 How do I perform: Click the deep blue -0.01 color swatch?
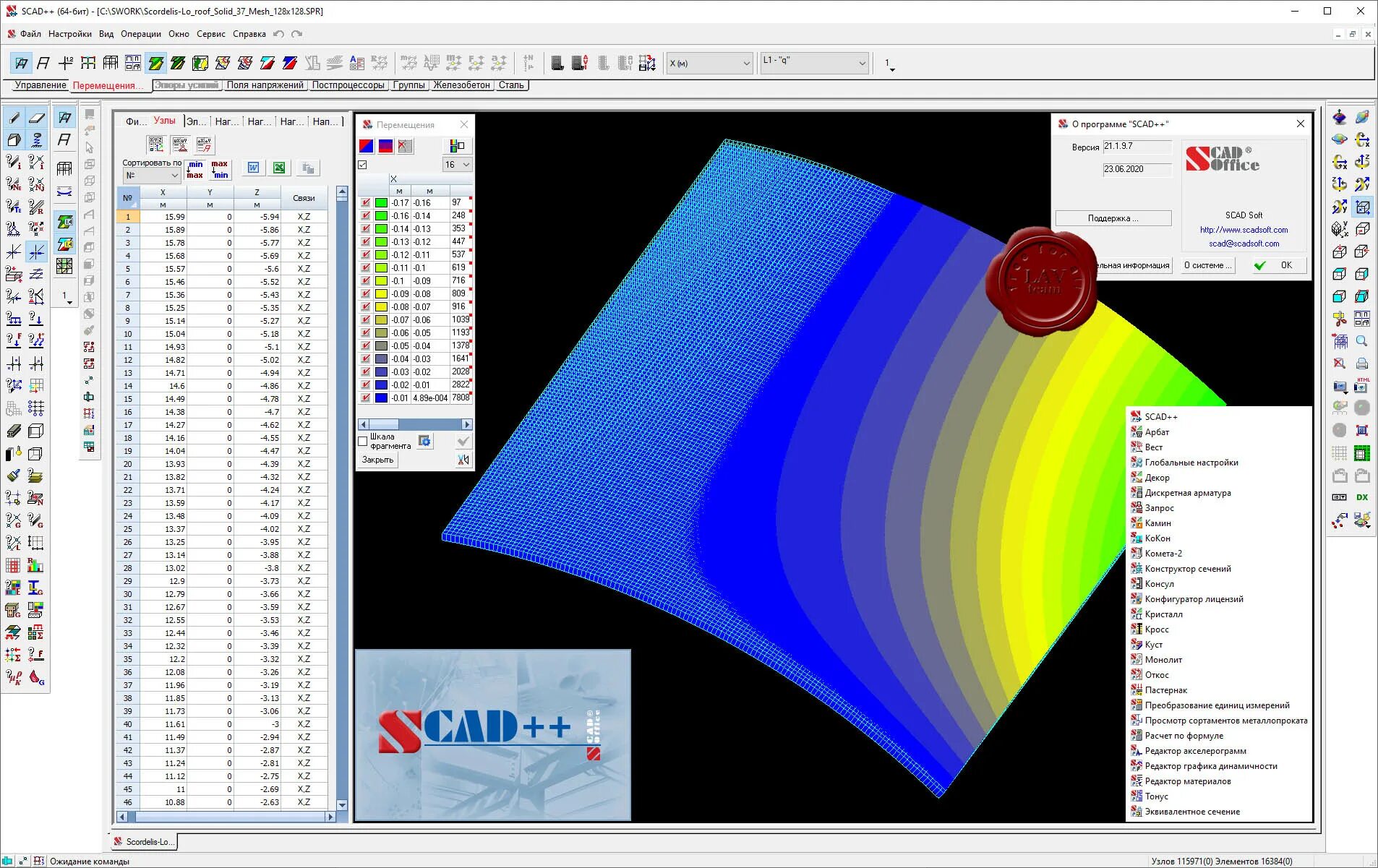pyautogui.click(x=381, y=398)
